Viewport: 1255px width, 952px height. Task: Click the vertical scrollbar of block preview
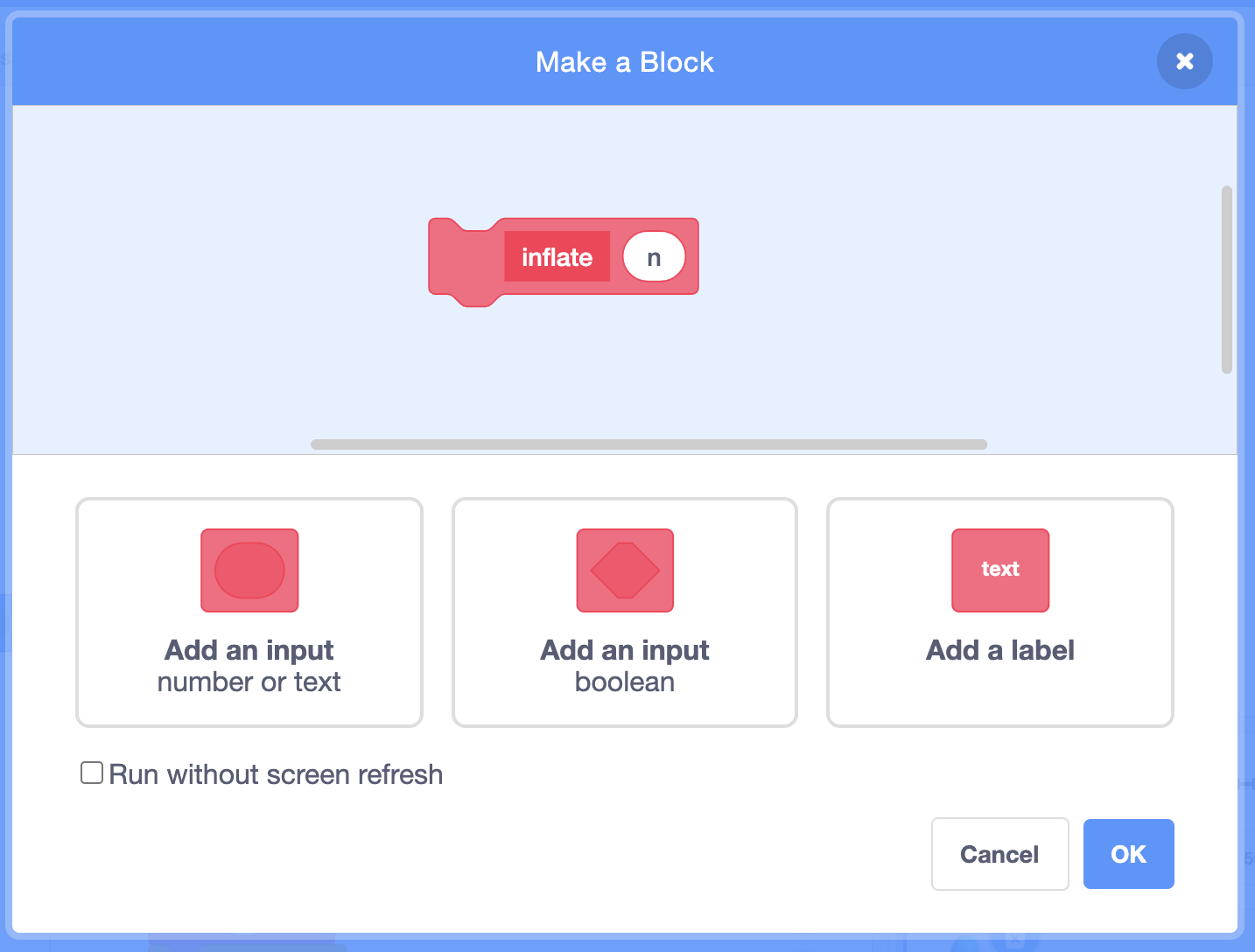(x=1226, y=279)
